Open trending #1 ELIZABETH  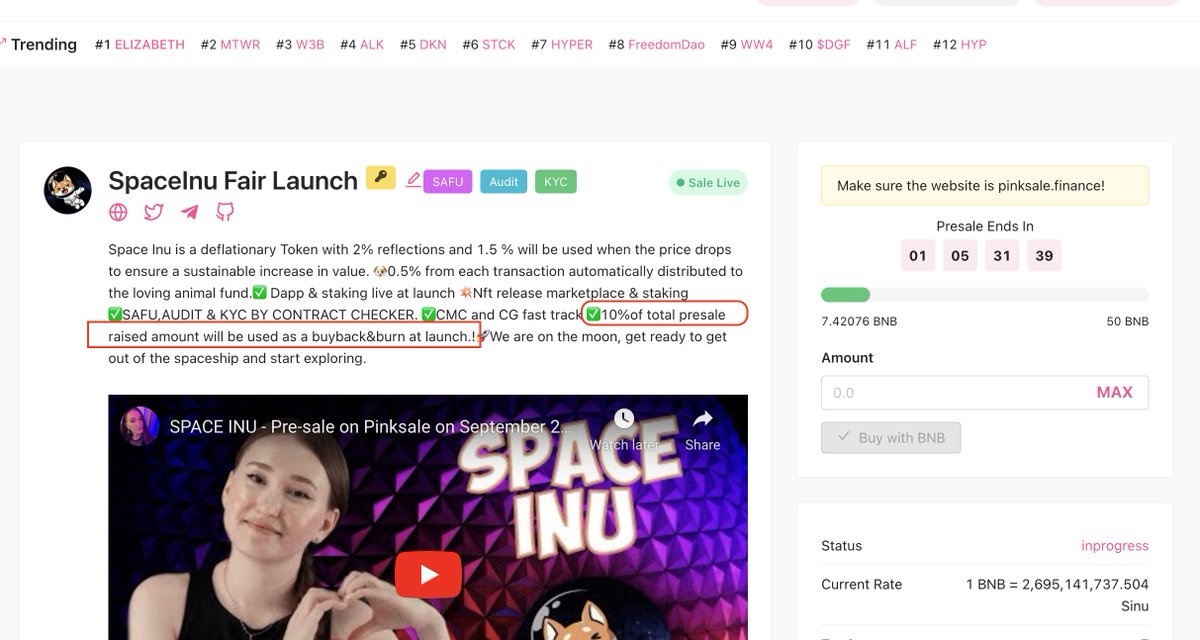[140, 45]
